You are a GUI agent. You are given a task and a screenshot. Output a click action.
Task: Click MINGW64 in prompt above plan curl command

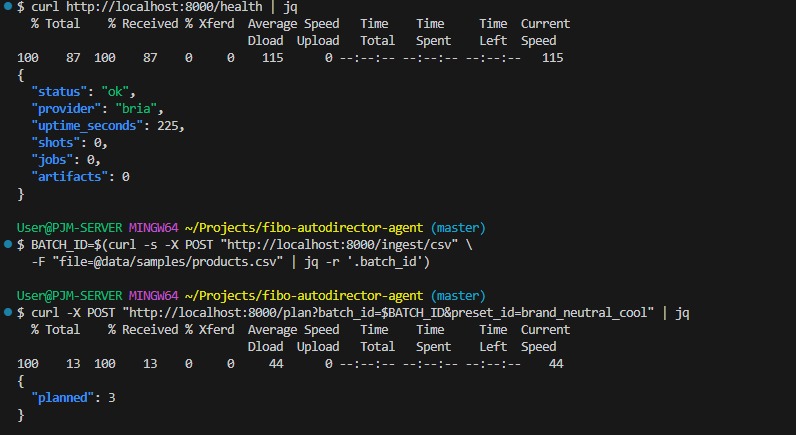(x=153, y=295)
